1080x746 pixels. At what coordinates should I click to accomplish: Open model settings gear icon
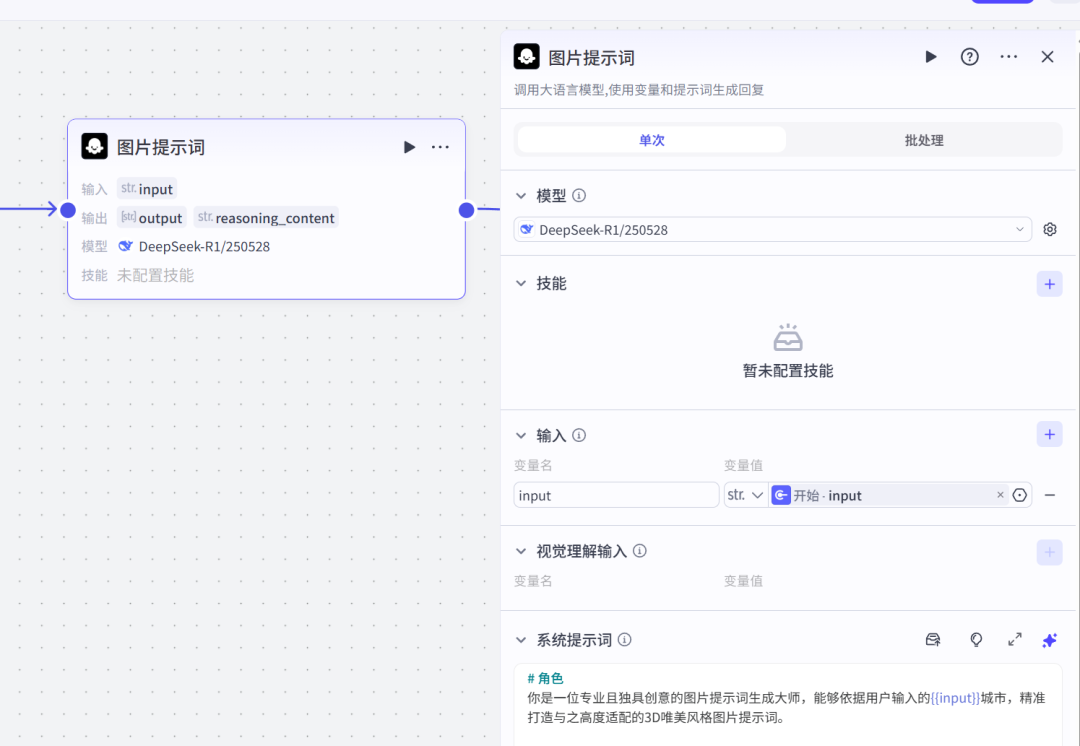(1050, 229)
